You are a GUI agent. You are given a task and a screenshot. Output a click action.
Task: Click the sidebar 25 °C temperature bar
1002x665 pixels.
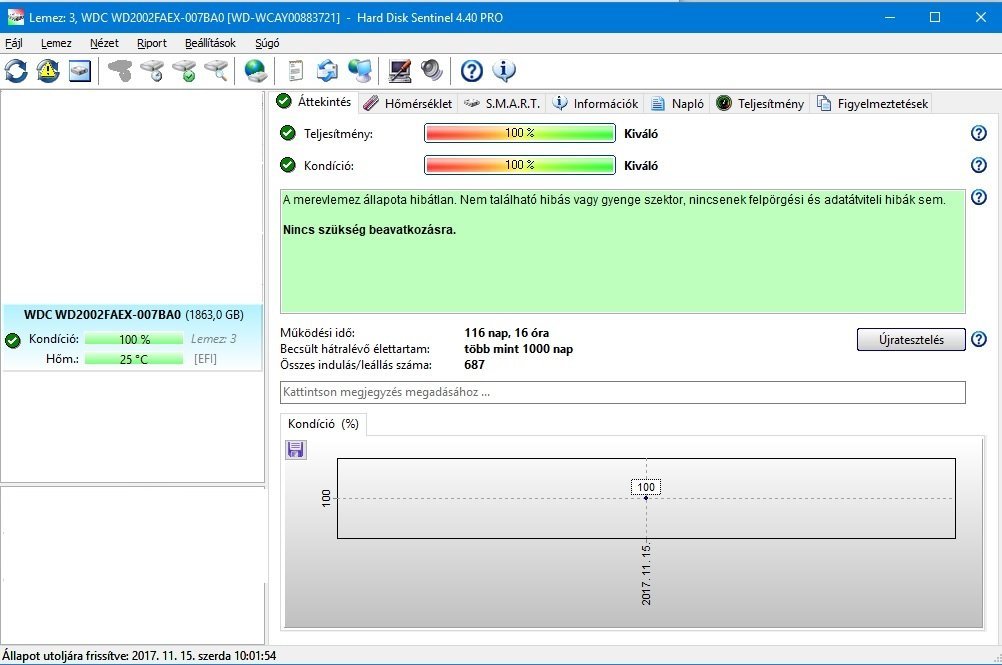point(134,359)
